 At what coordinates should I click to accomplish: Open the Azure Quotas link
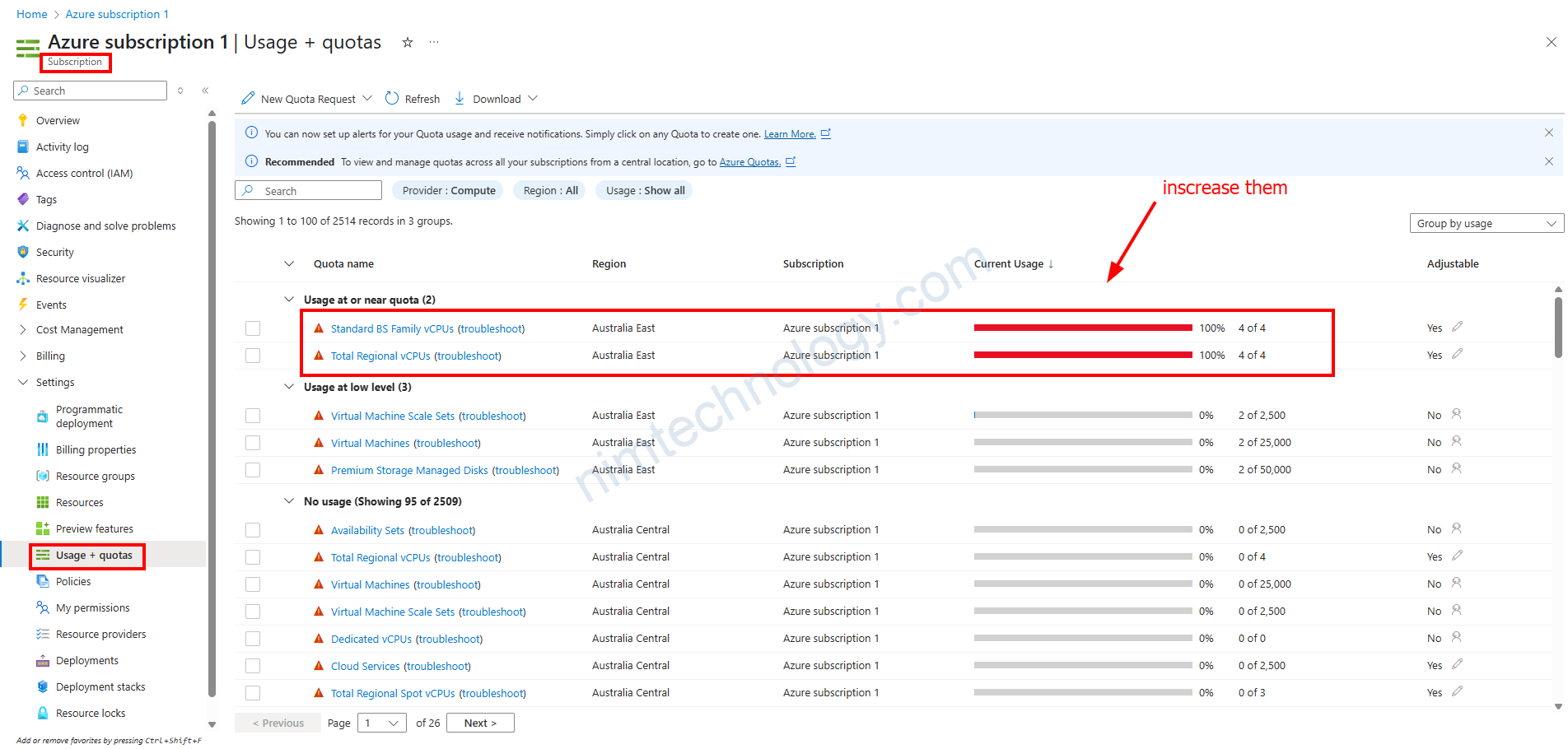click(x=749, y=162)
